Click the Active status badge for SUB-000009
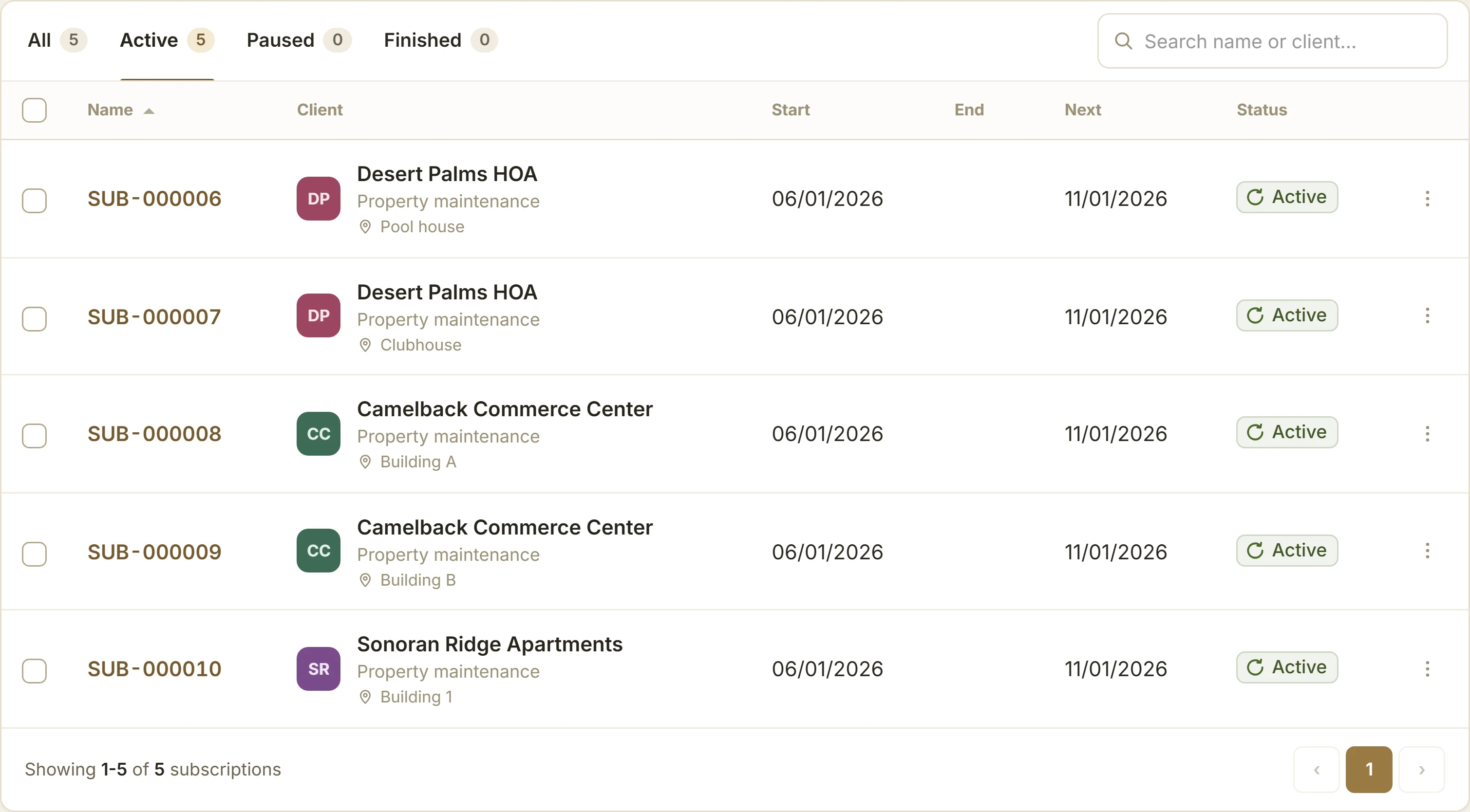Screen dimensions: 1470x812 (x=1287, y=550)
